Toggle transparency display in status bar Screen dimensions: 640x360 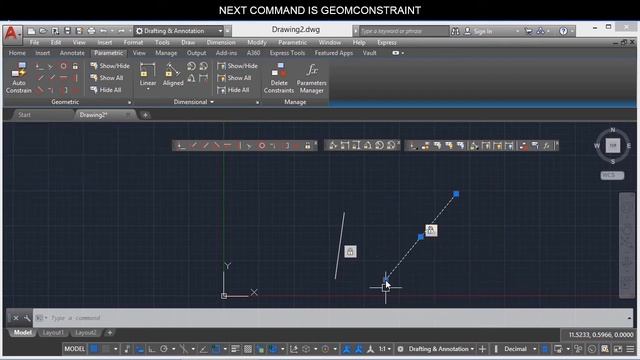(248, 349)
